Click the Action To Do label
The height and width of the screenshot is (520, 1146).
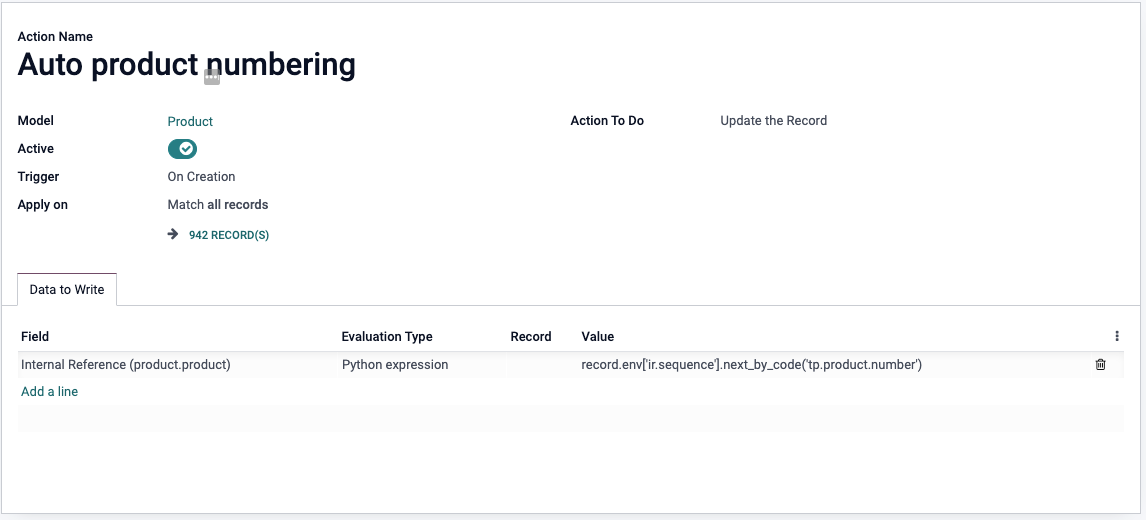[x=607, y=121]
